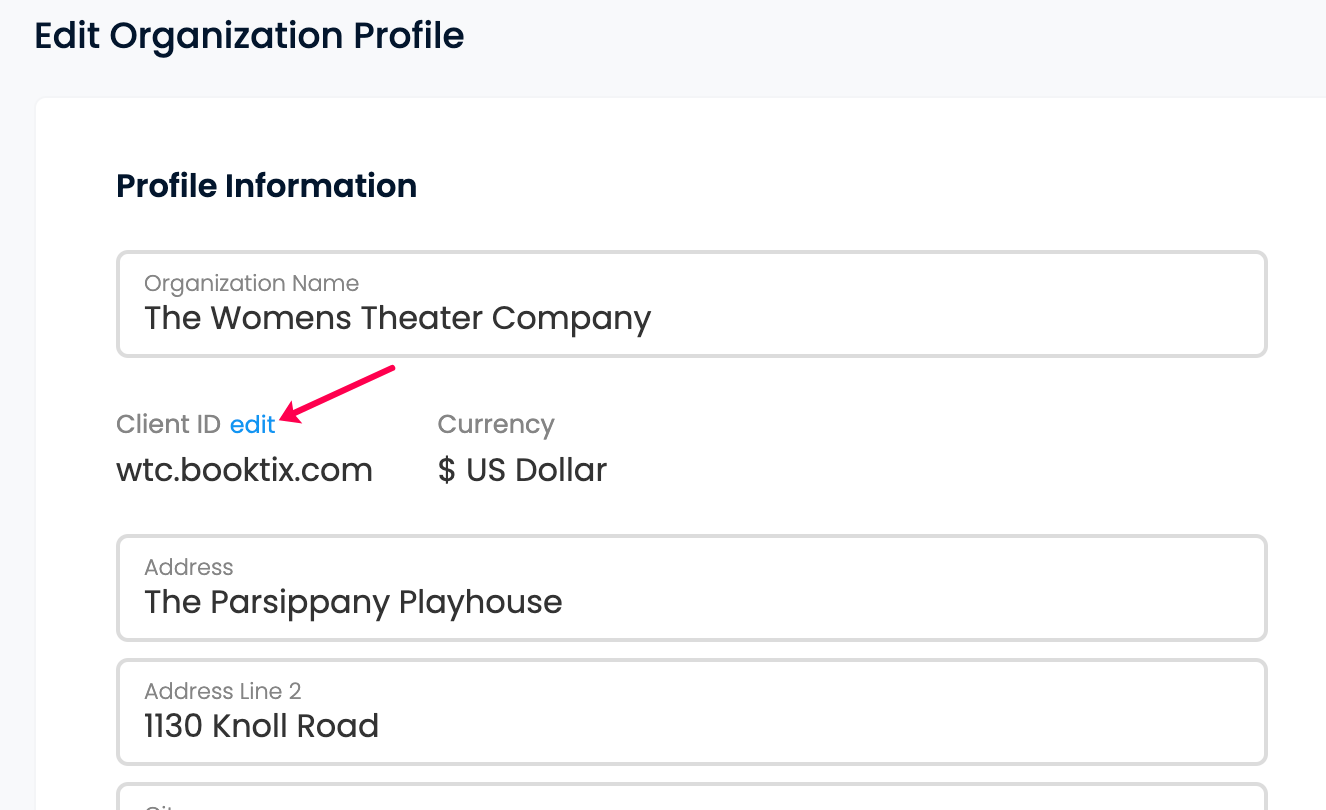Click the Address floating label
The height and width of the screenshot is (810, 1326).
coord(188,568)
